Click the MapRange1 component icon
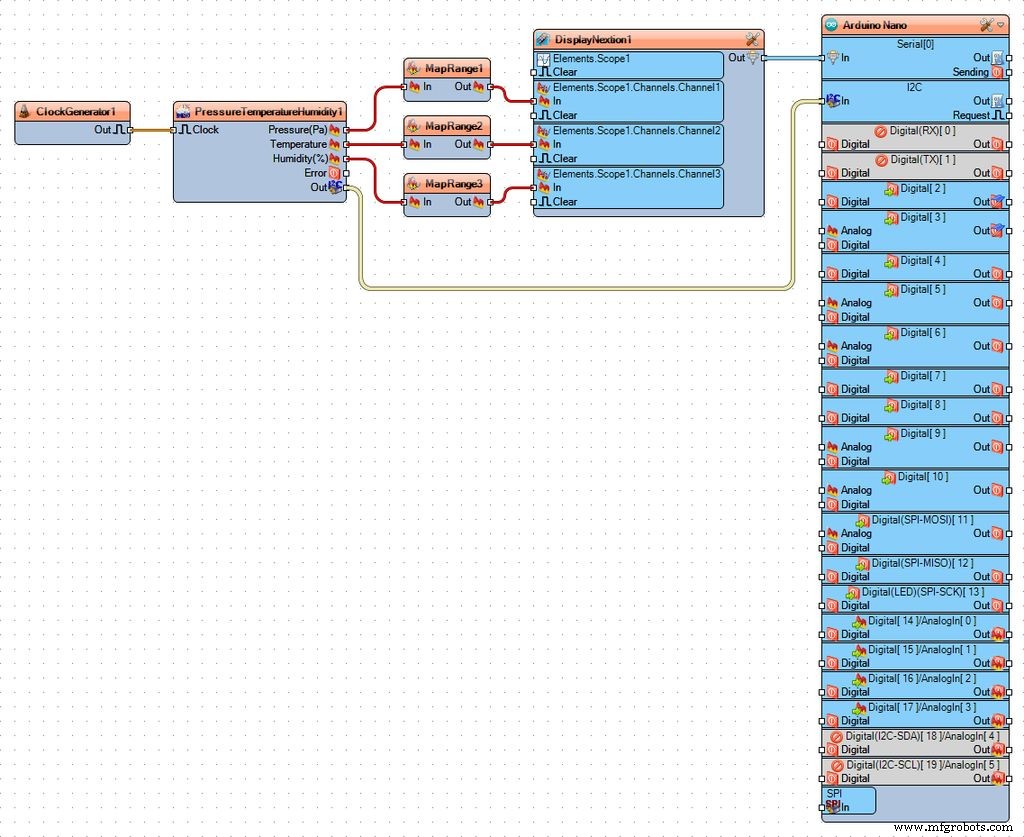Image resolution: width=1024 pixels, height=837 pixels. [413, 69]
